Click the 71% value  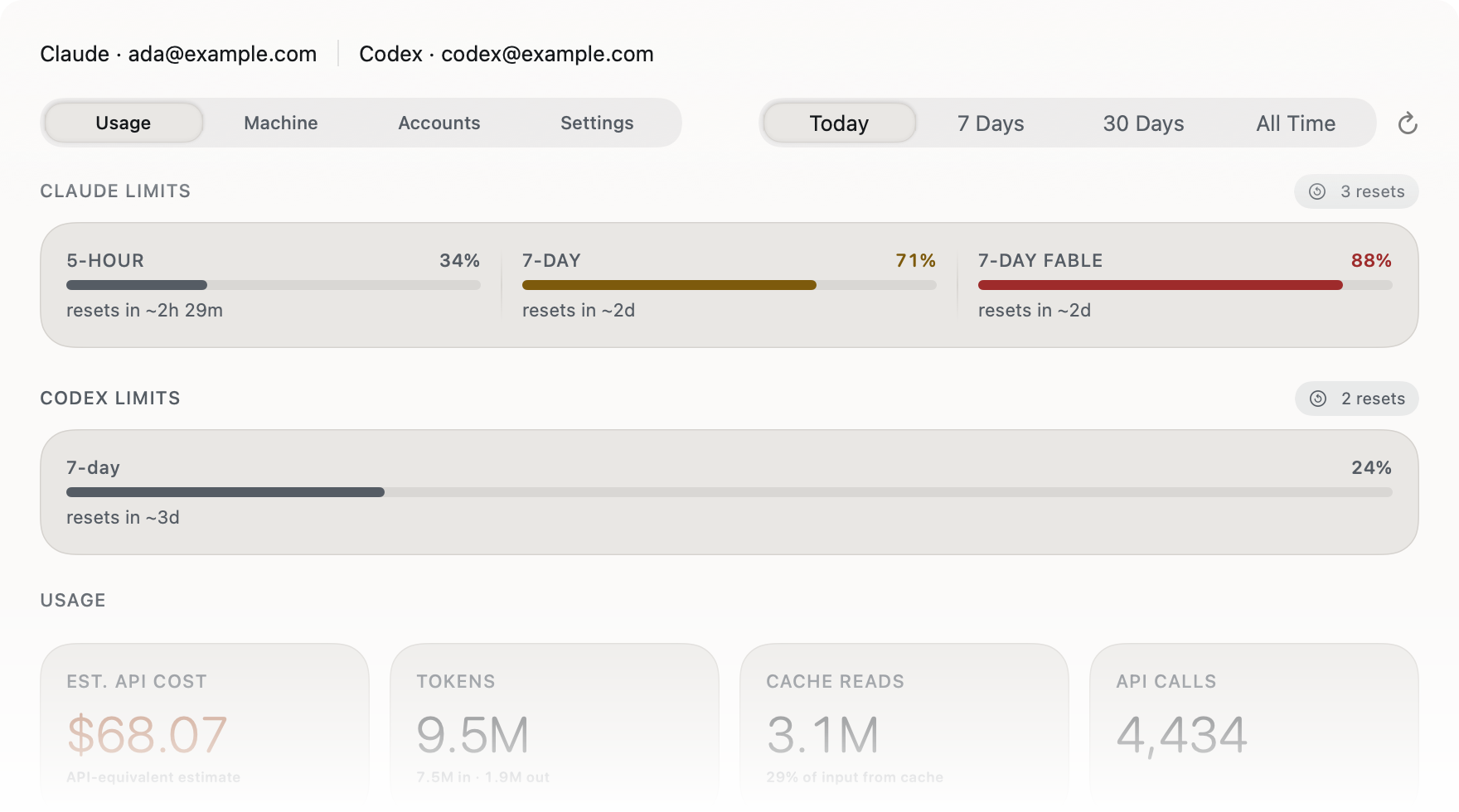pos(916,260)
